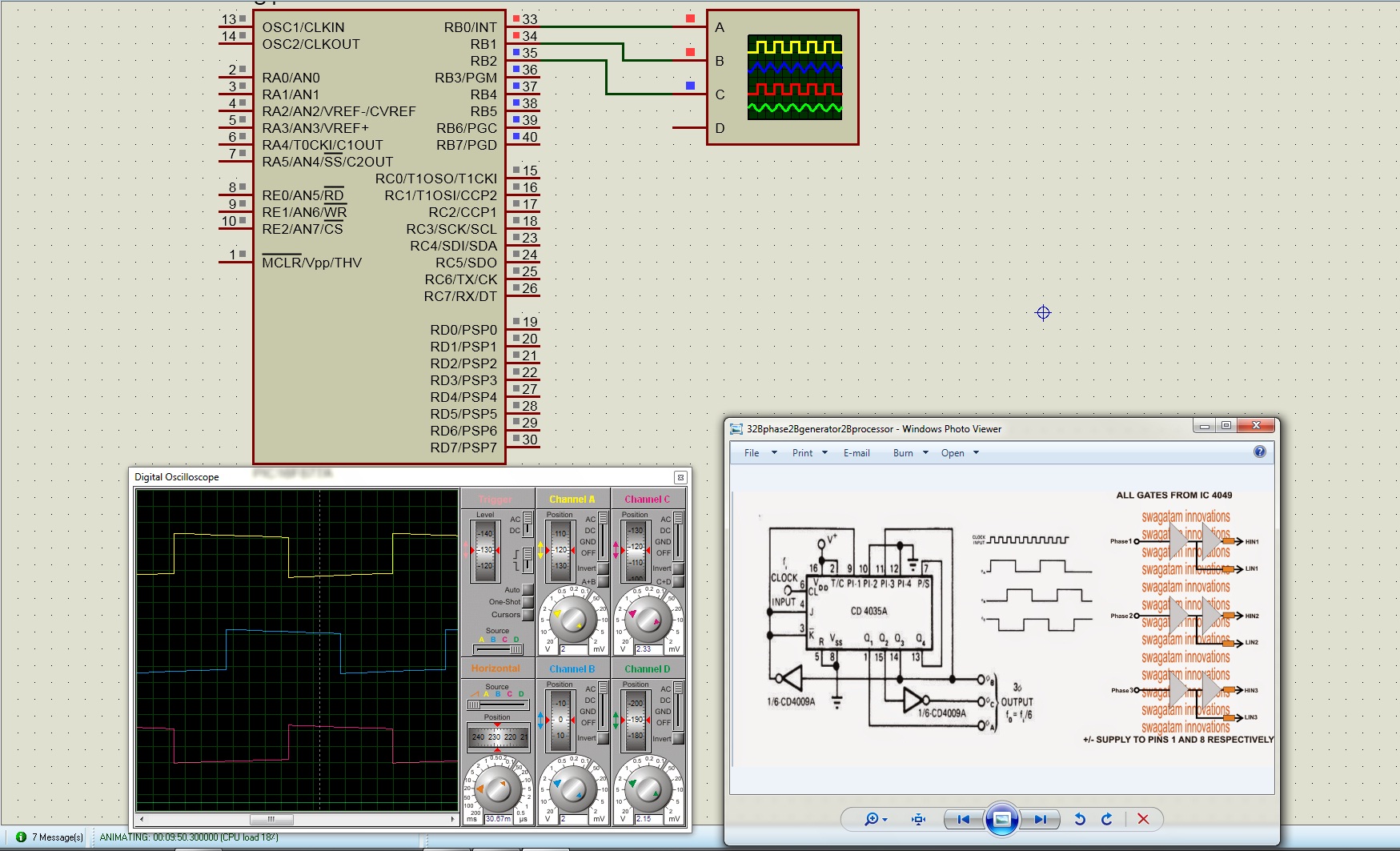This screenshot has height=851, width=1400.
Task: Rotate image clockwise in Photo Viewer
Action: [1107, 819]
